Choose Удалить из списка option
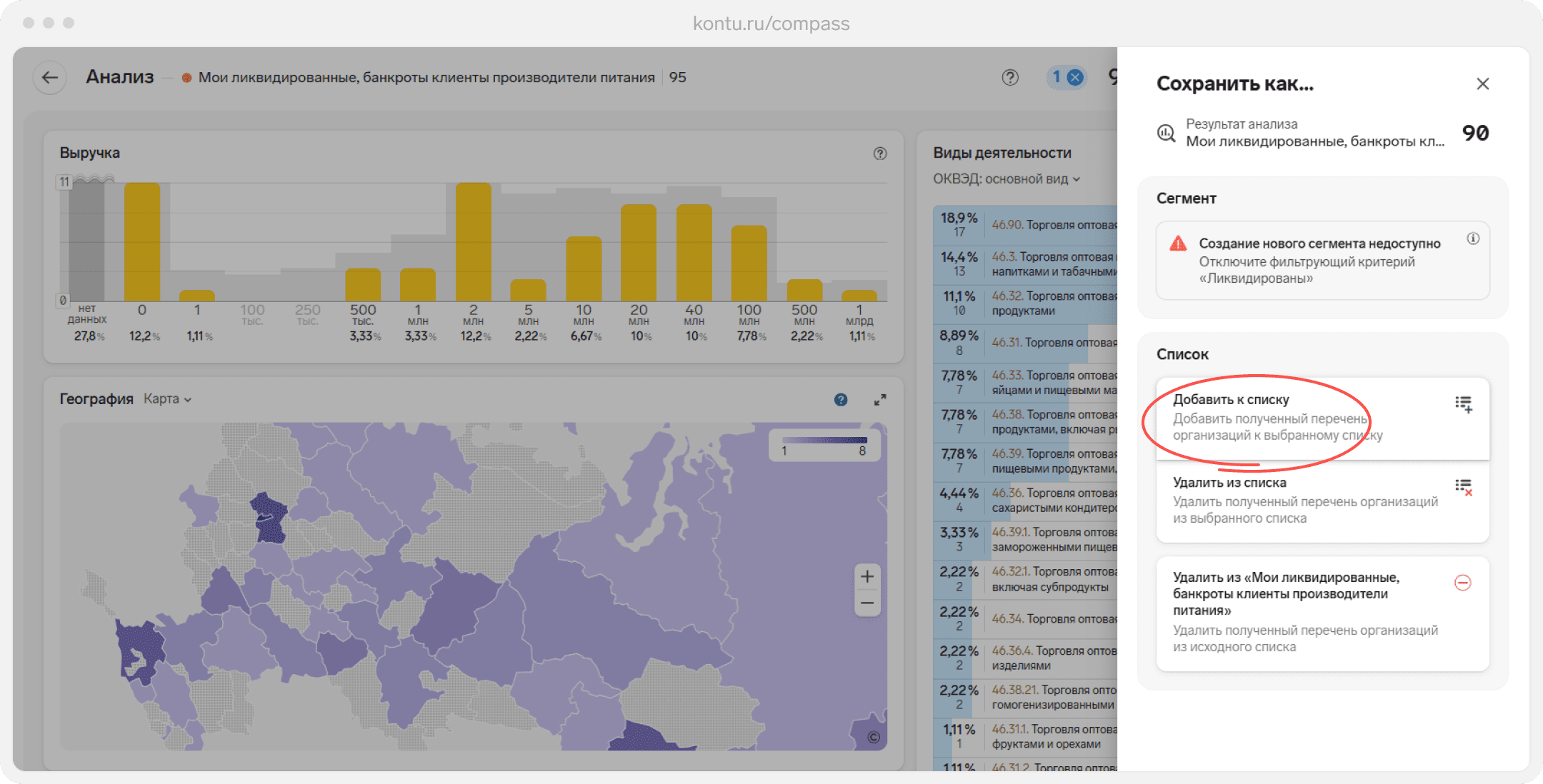Screen dimensions: 1543x784 point(1322,501)
